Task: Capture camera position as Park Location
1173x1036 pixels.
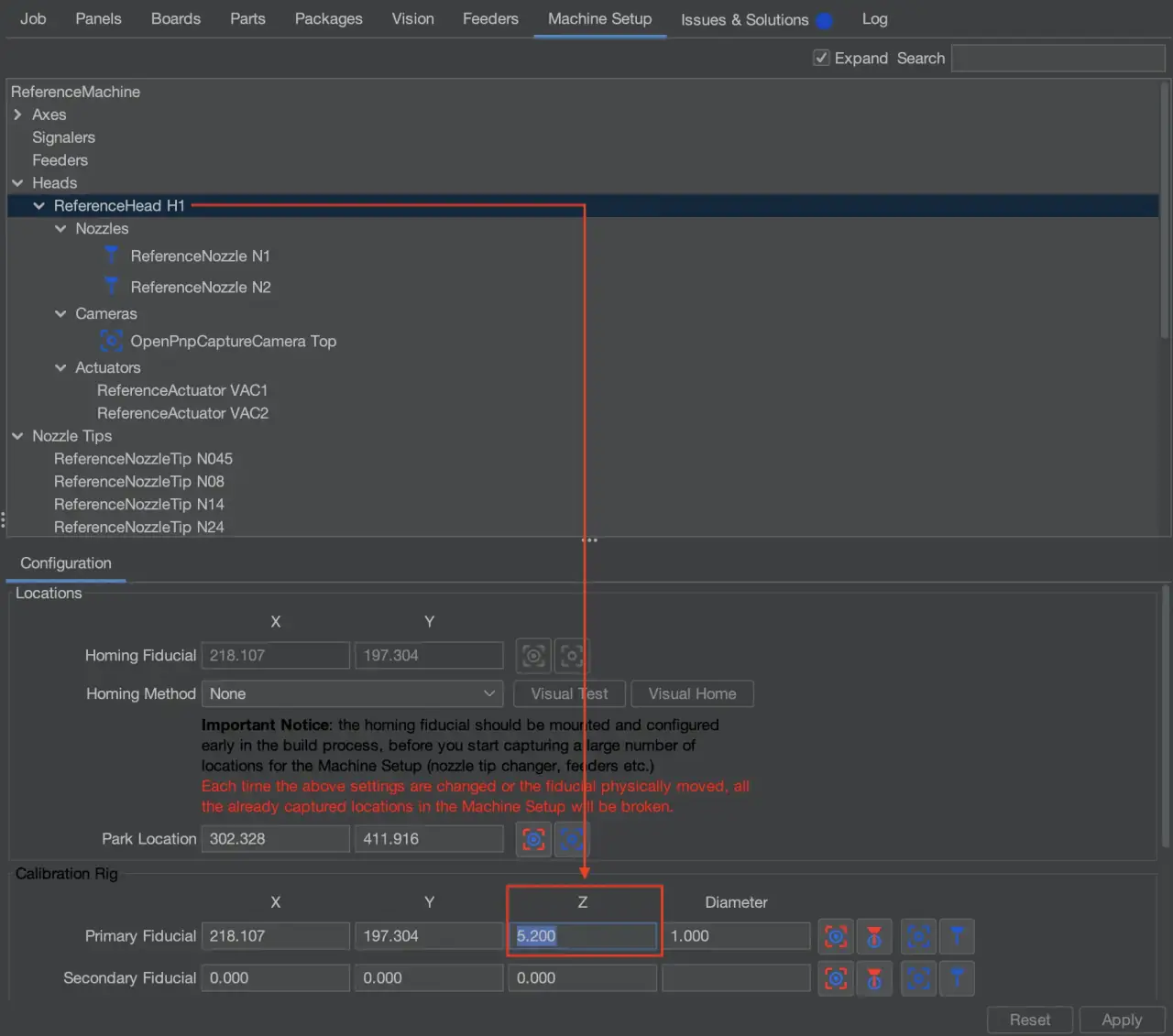Action: point(533,839)
